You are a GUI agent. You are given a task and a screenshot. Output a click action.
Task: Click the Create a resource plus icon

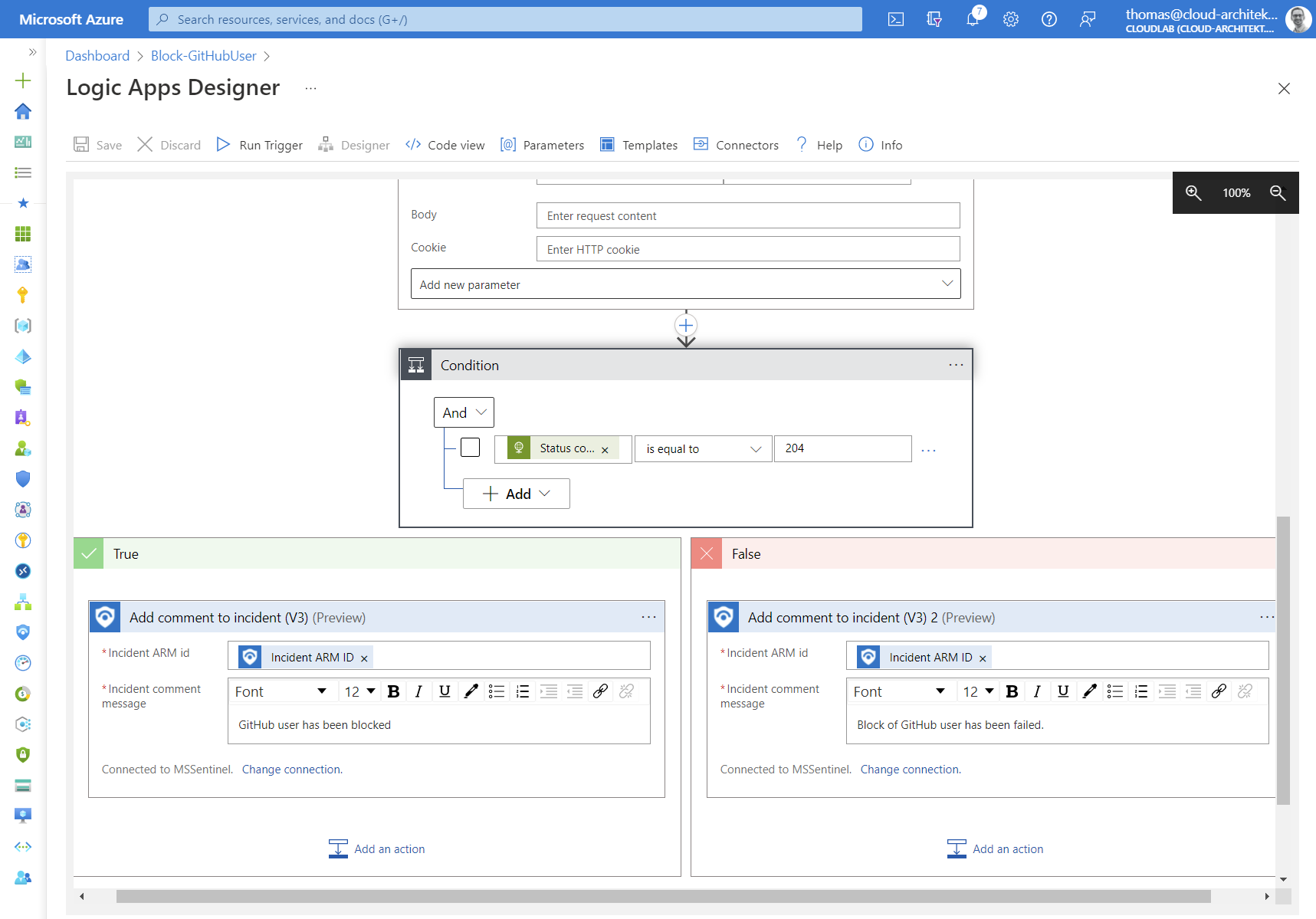pyautogui.click(x=23, y=80)
